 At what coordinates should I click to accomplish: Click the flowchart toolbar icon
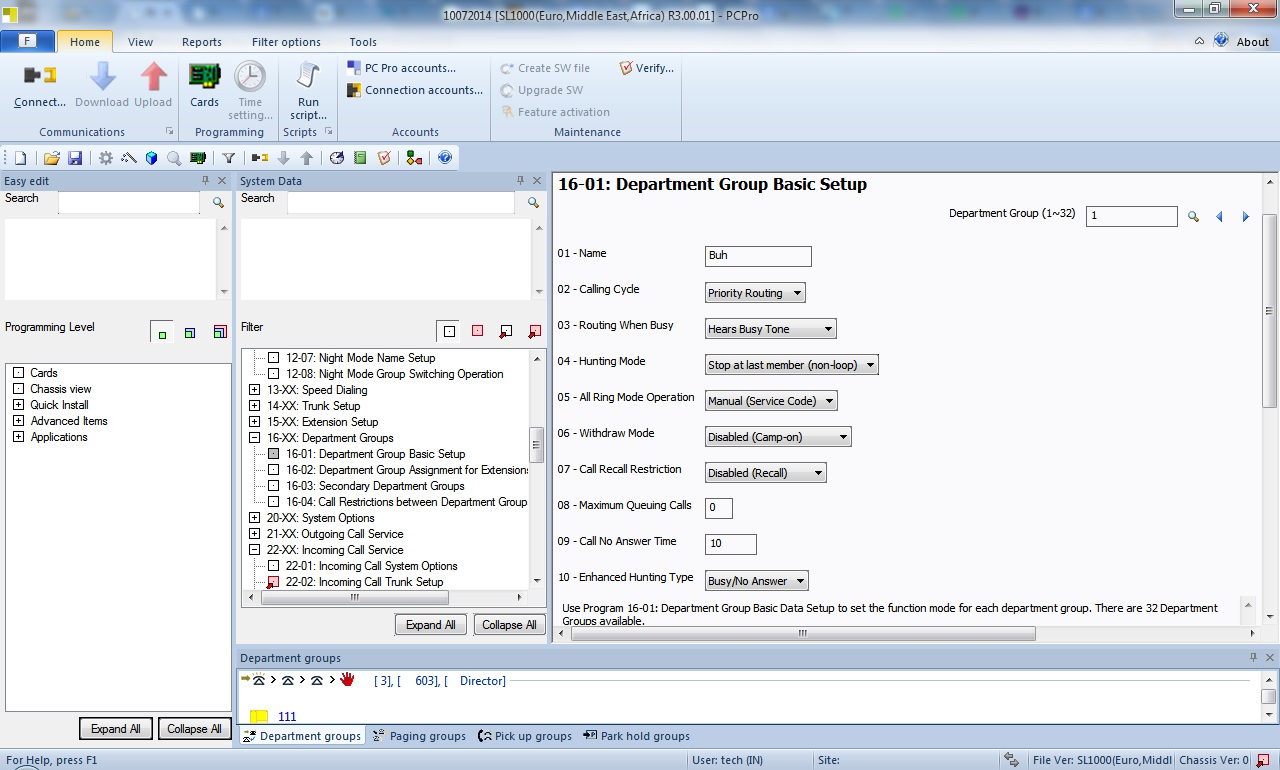tap(414, 158)
